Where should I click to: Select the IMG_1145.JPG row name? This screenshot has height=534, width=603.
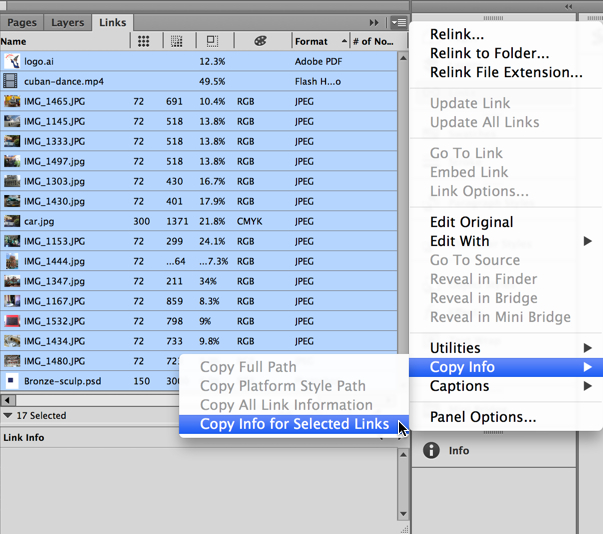[x=55, y=121]
